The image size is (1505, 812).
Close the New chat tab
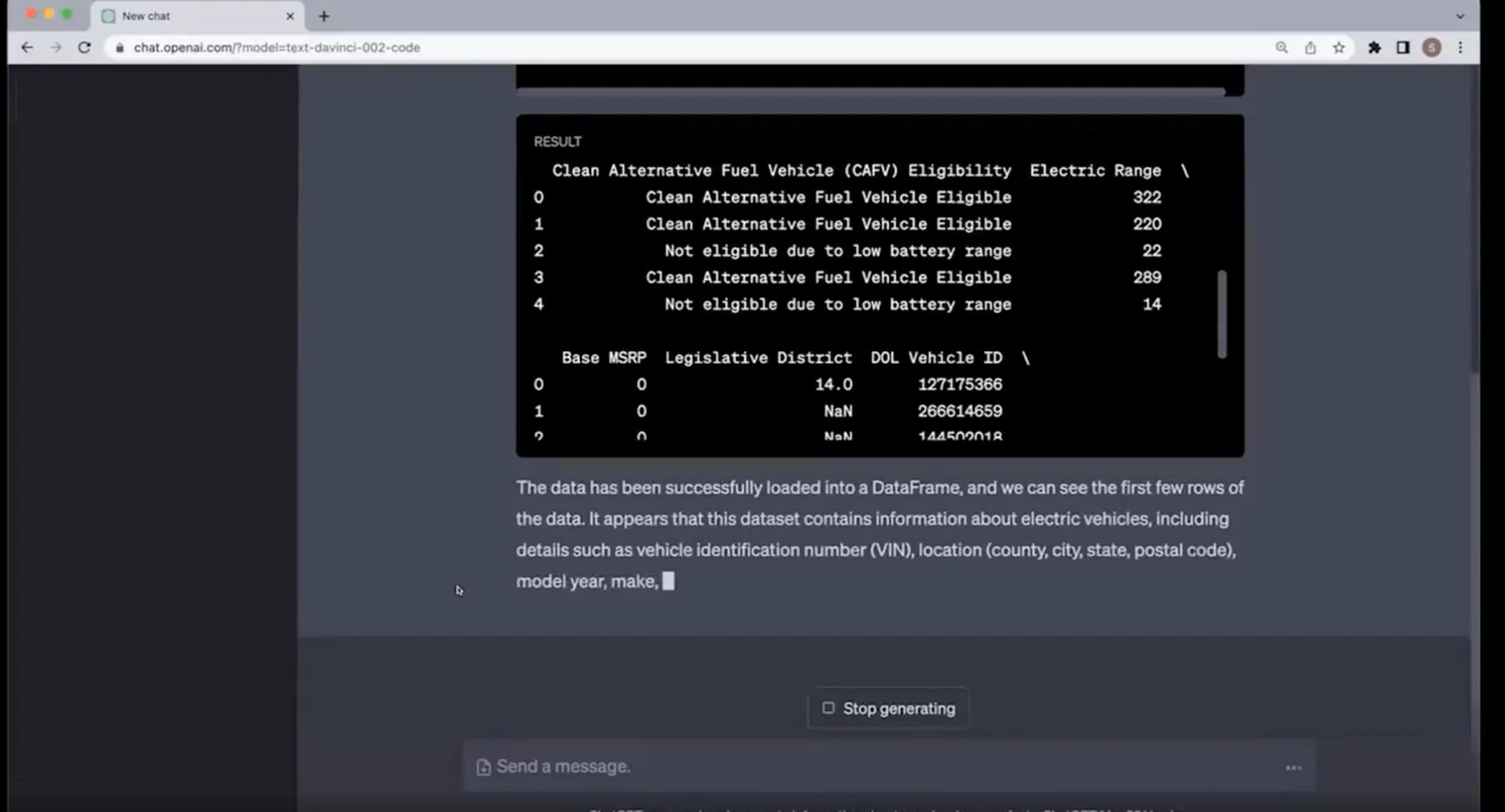pyautogui.click(x=290, y=16)
